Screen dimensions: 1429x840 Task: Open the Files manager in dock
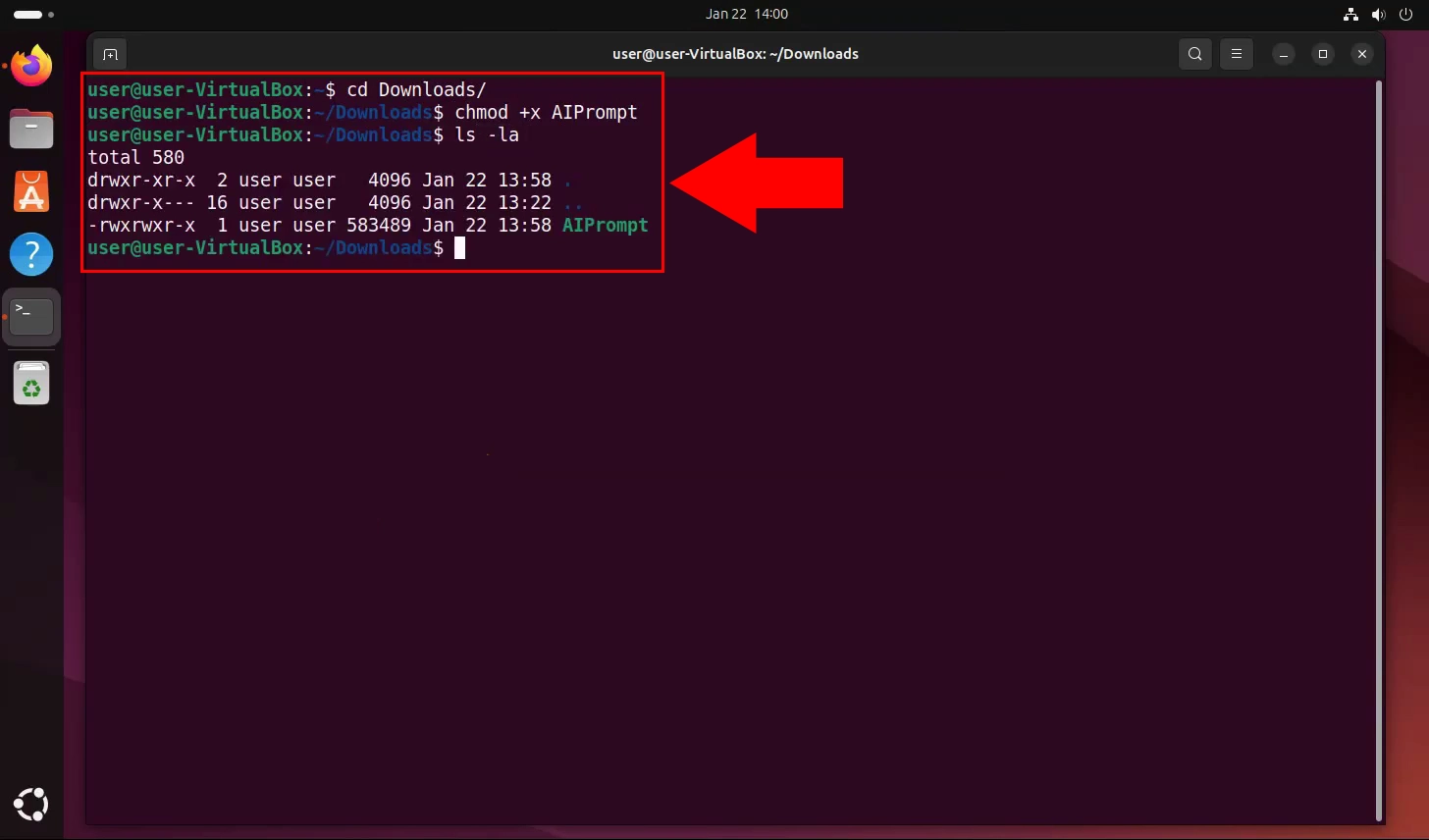tap(31, 129)
